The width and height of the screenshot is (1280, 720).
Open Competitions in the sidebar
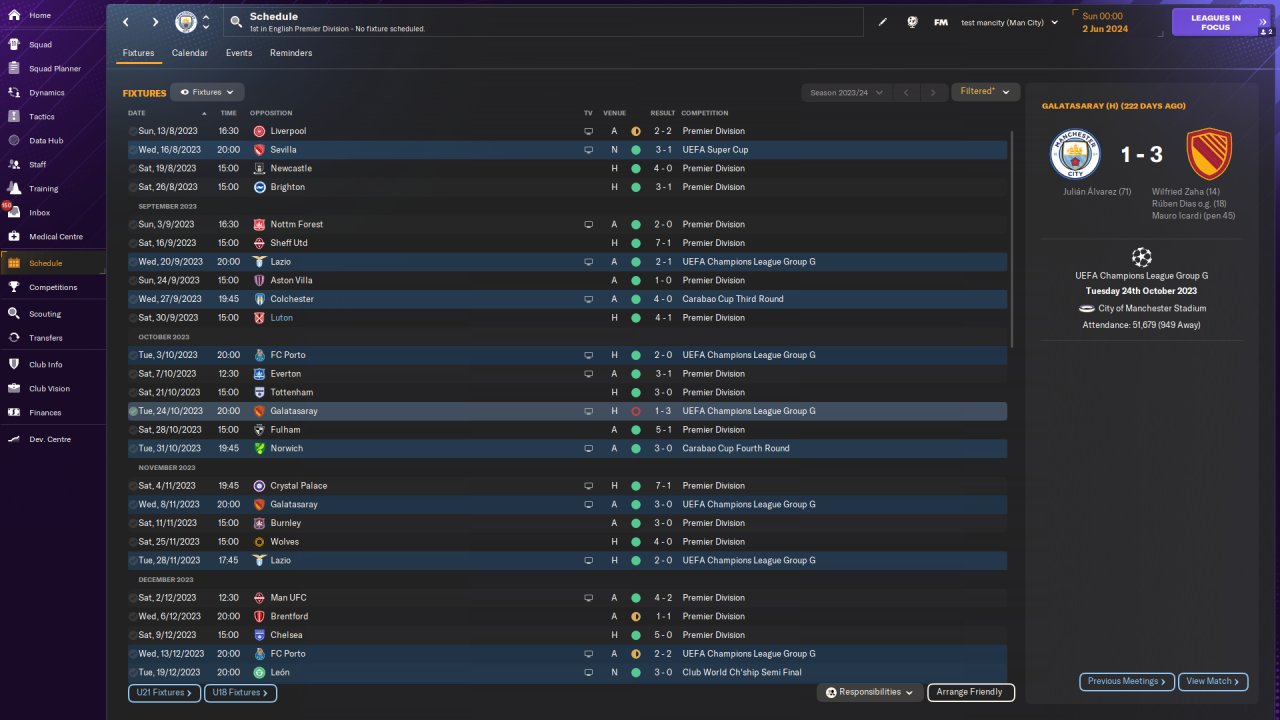(x=53, y=287)
